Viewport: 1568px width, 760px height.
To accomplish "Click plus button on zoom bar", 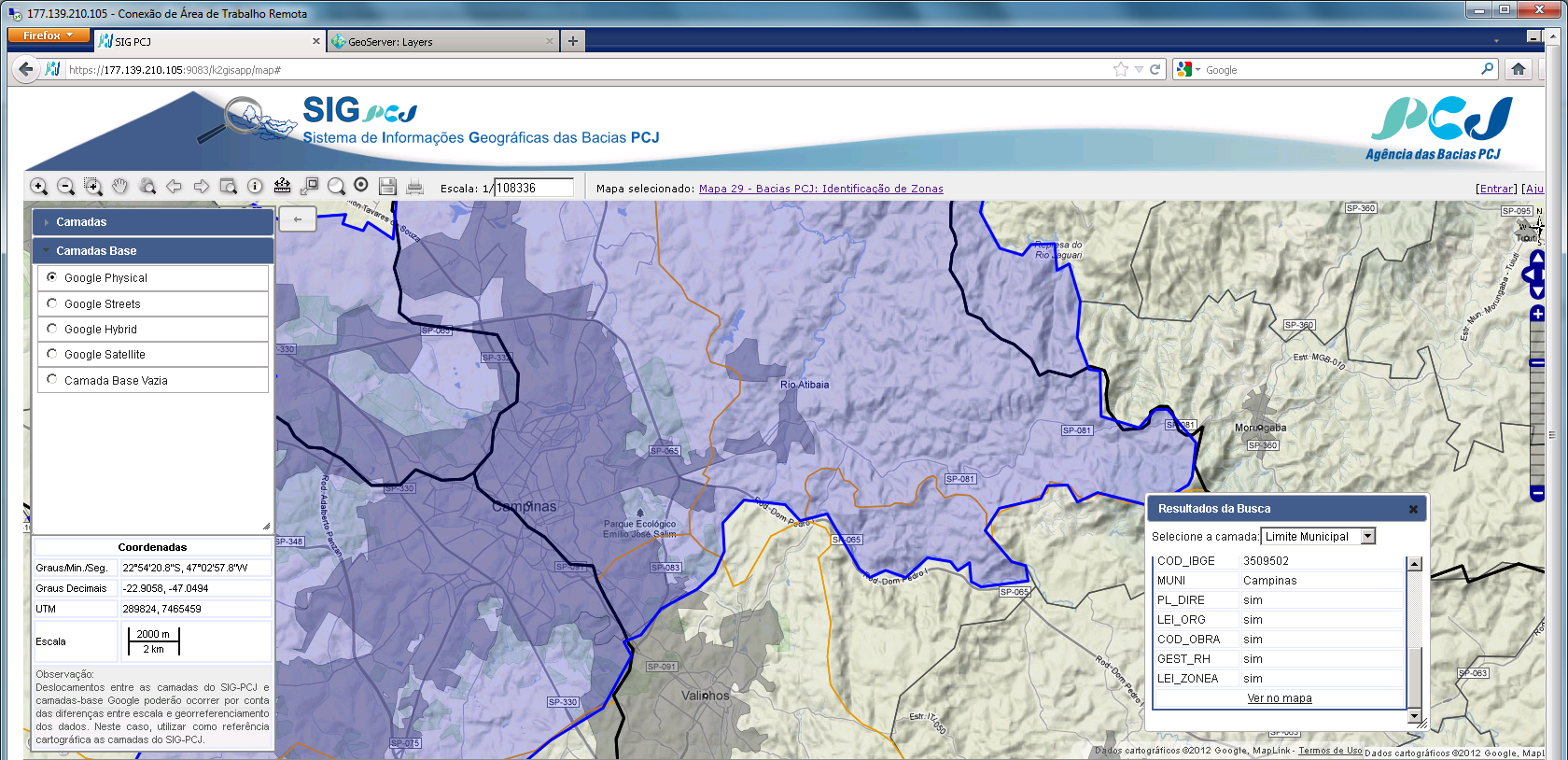I will coord(1537,314).
